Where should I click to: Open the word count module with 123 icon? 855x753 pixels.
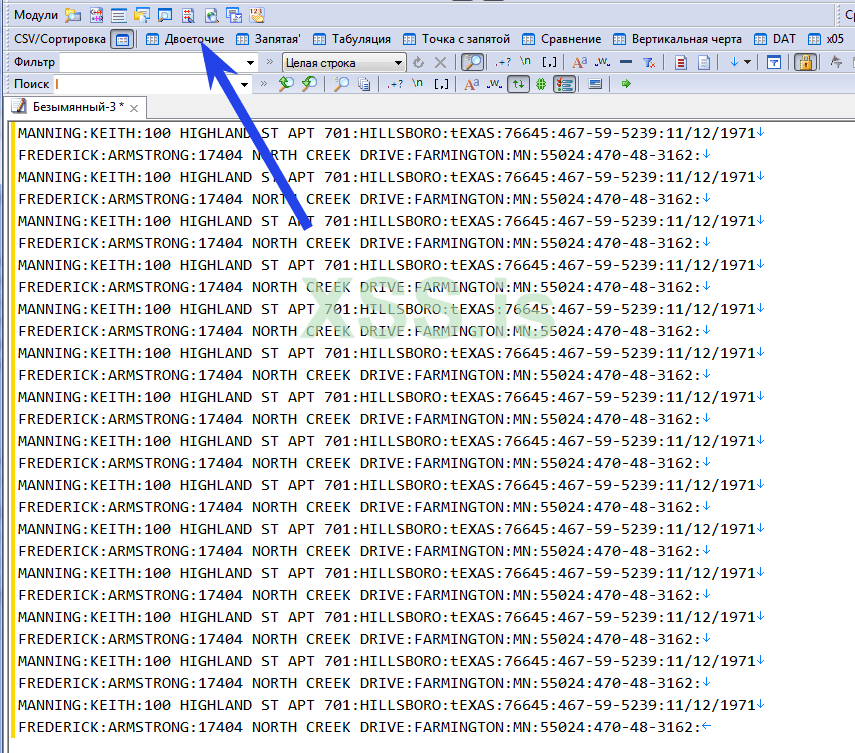click(x=257, y=15)
